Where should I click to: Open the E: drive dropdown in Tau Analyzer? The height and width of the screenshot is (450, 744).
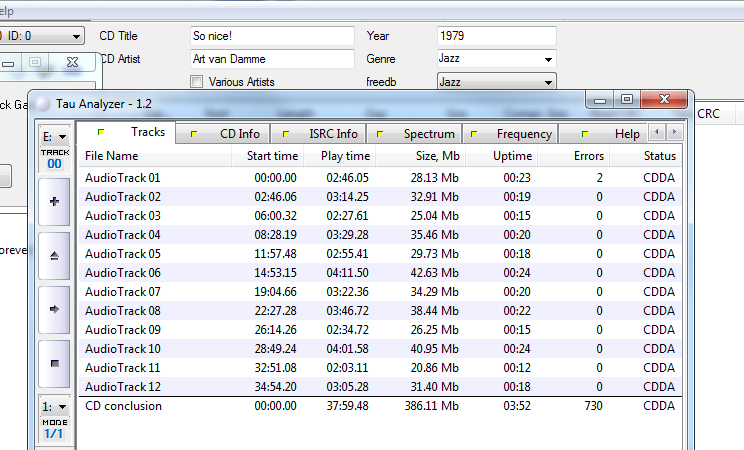[x=55, y=137]
